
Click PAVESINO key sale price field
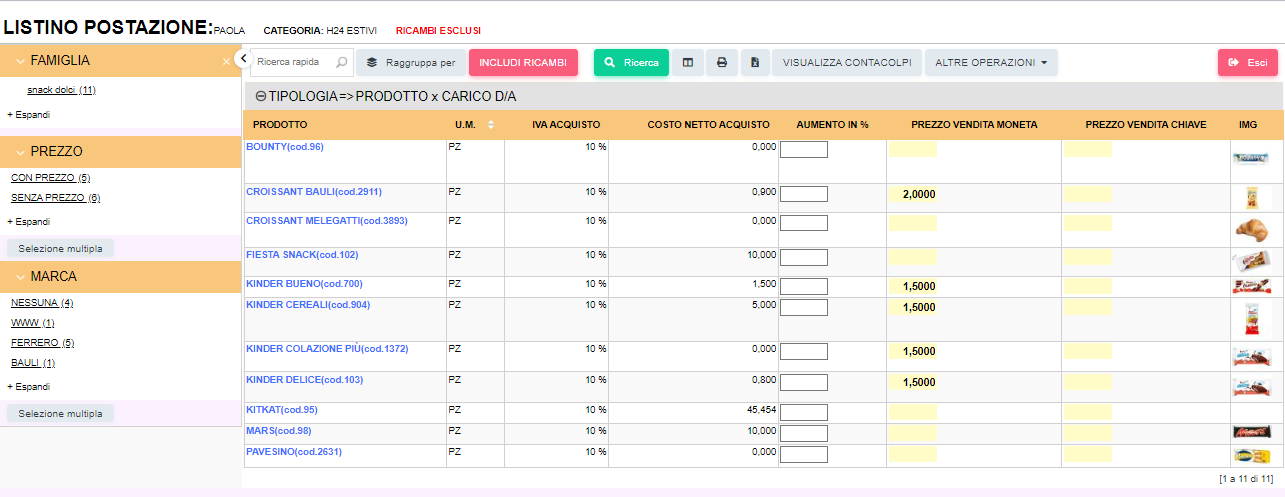[1087, 454]
